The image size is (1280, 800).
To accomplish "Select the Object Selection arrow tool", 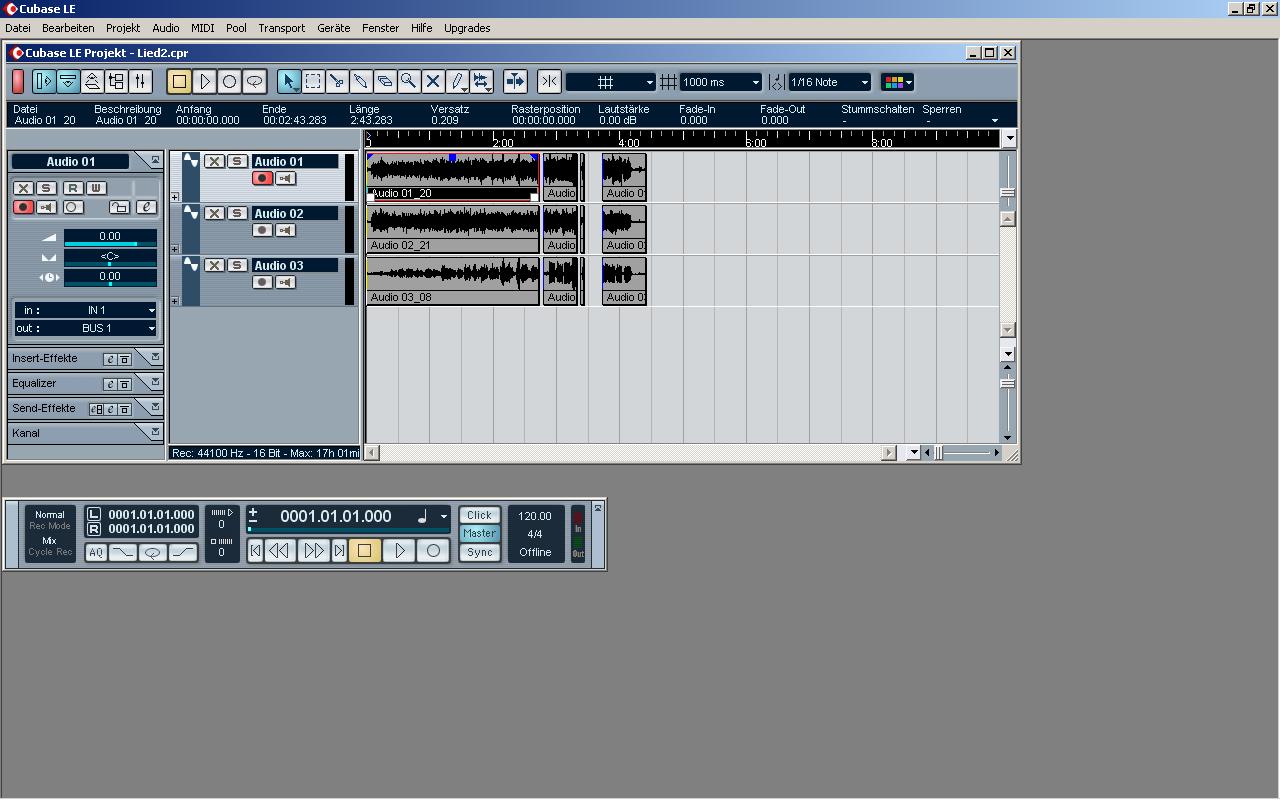I will pyautogui.click(x=289, y=82).
